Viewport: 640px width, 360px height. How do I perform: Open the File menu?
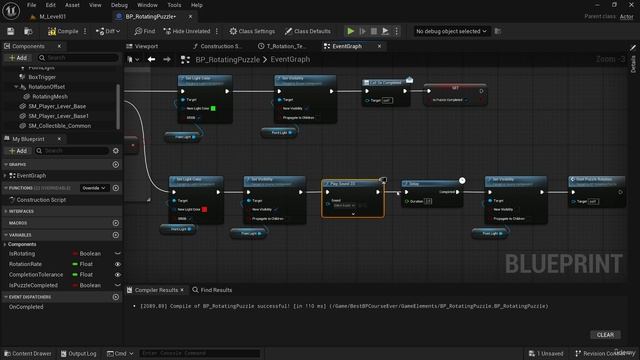click(x=31, y=5)
